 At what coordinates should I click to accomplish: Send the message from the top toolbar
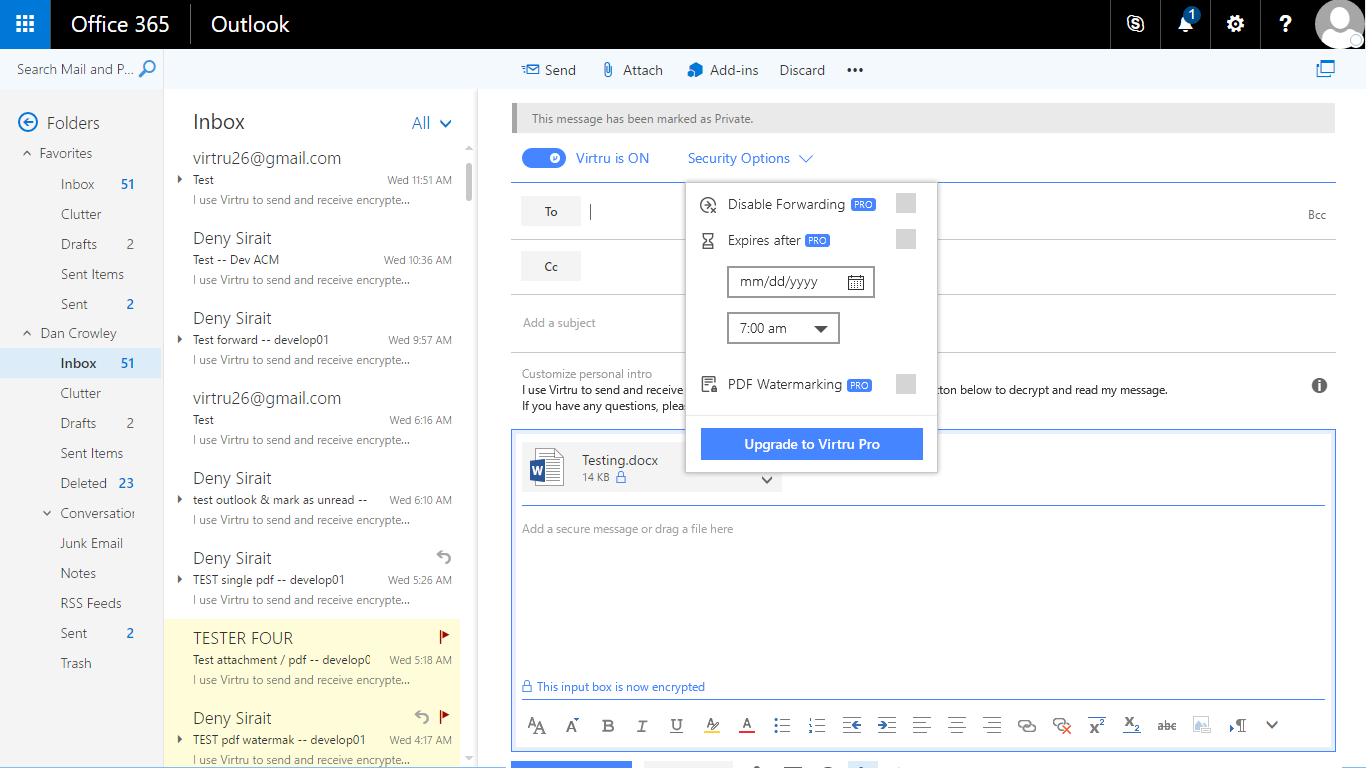point(549,70)
